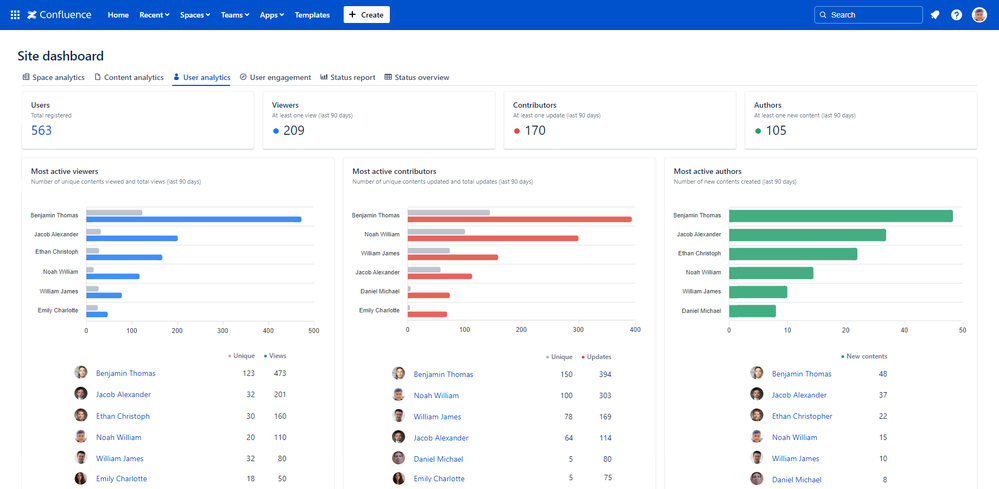Switch to the Space analytics tab
The image size is (999, 489).
tap(53, 77)
